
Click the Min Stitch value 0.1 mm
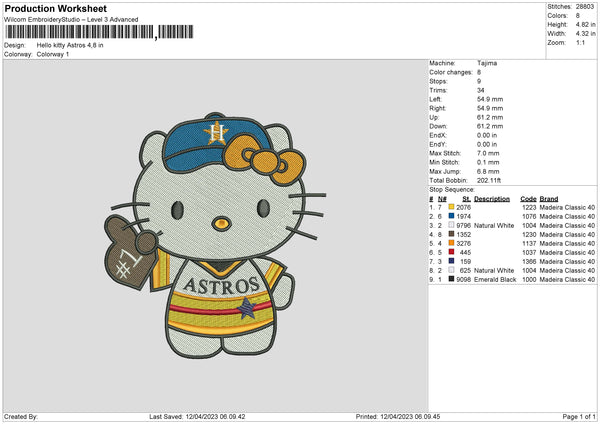pos(488,162)
